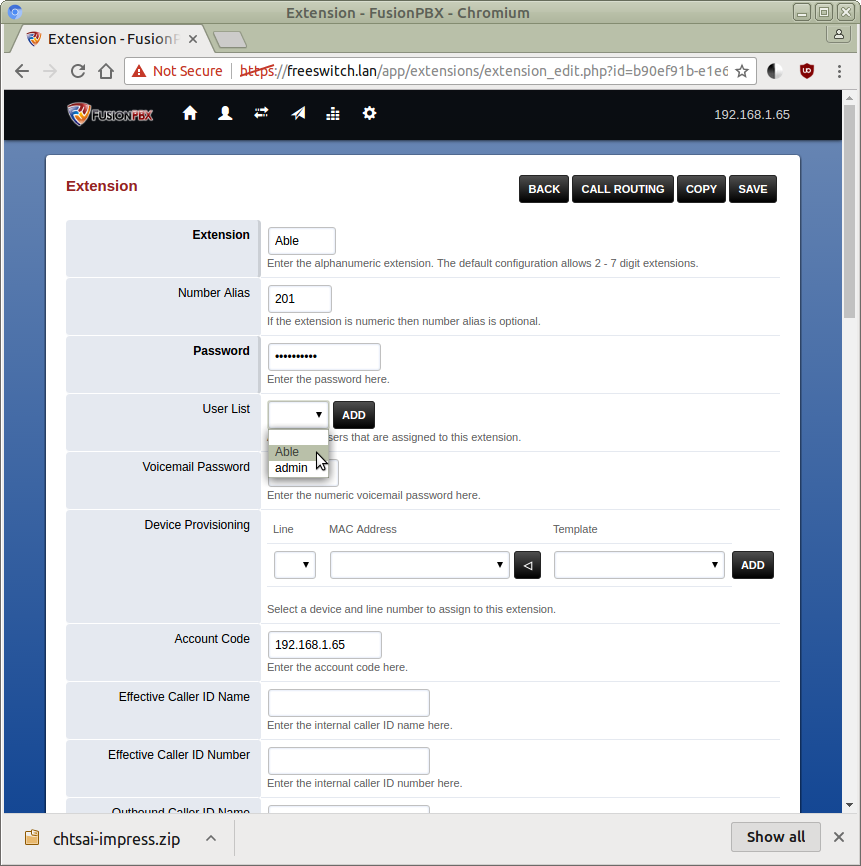Reload the page with the refresh icon
This screenshot has width=861, height=866.
(78, 71)
